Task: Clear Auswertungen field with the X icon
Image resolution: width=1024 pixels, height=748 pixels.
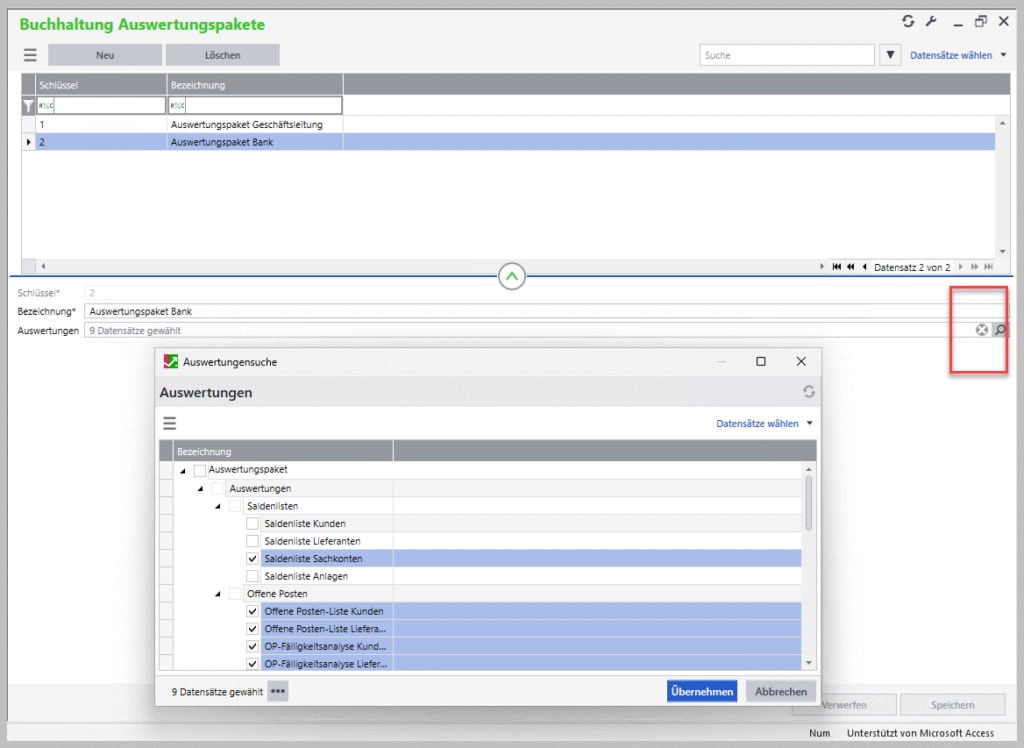Action: (x=982, y=330)
